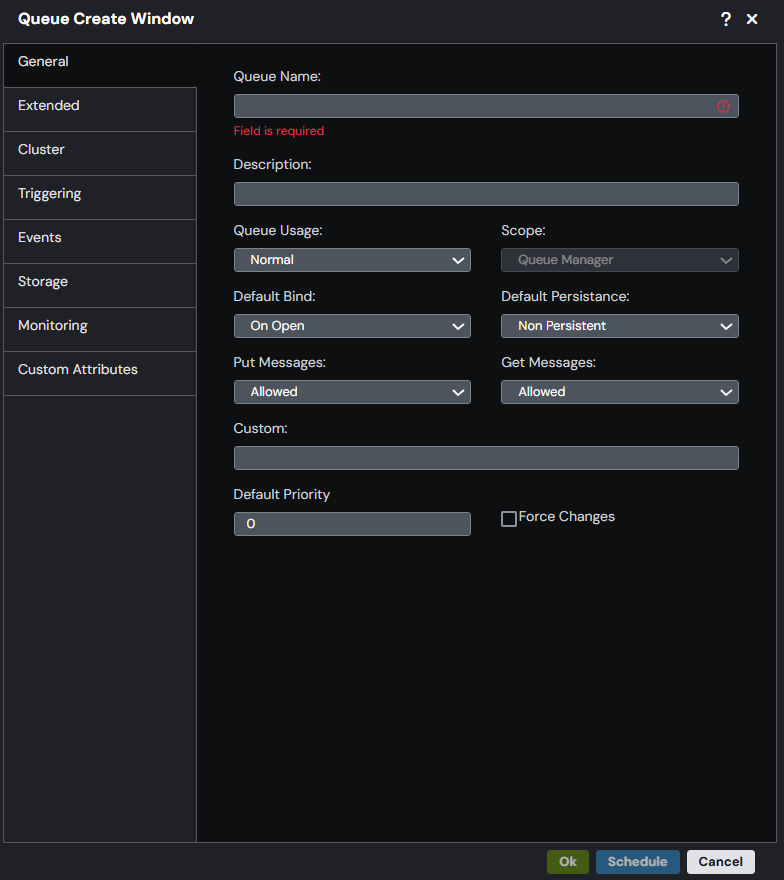
Task: Open the Events tab
Action: pos(100,241)
